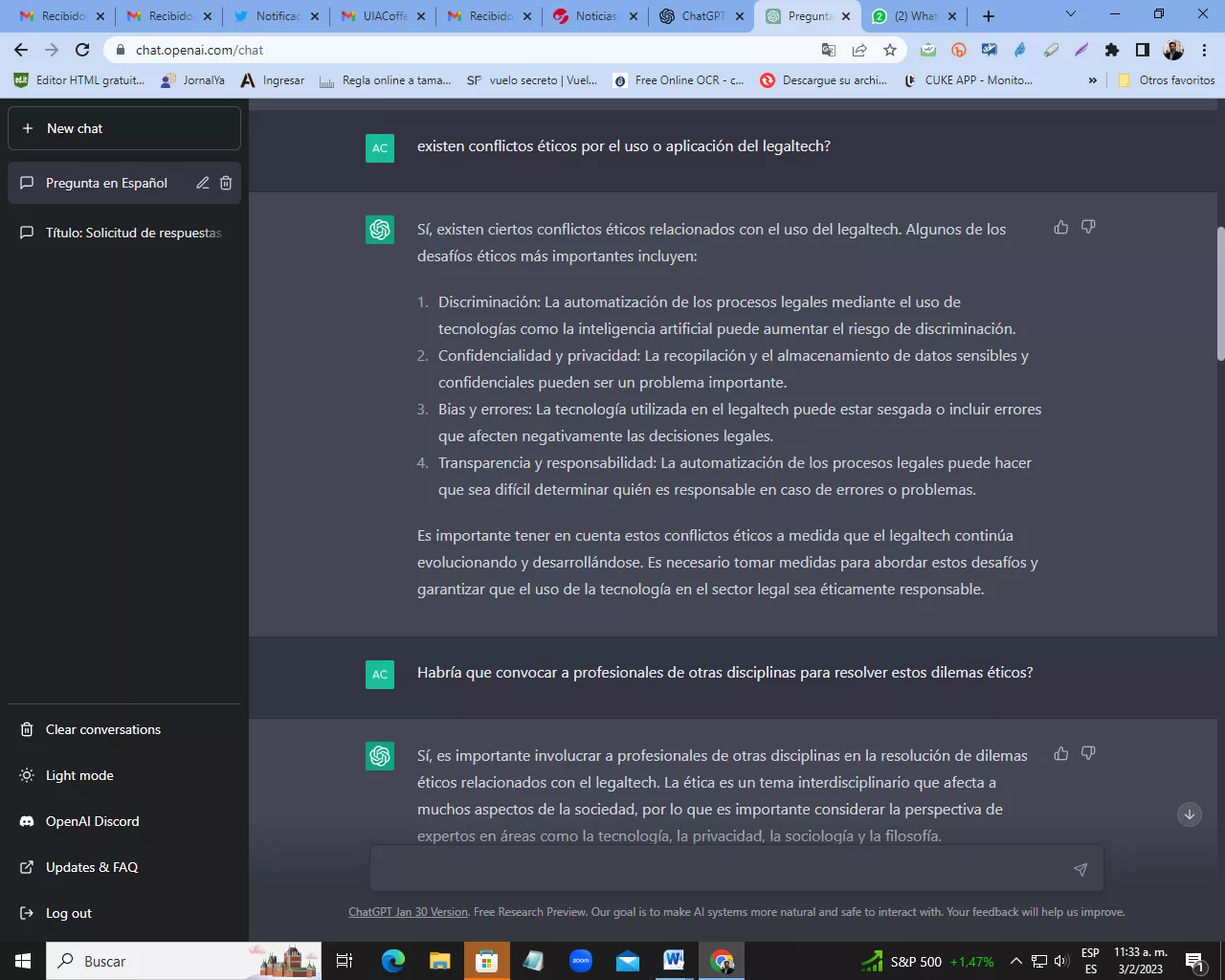
Task: Start a New chat
Action: [x=123, y=127]
